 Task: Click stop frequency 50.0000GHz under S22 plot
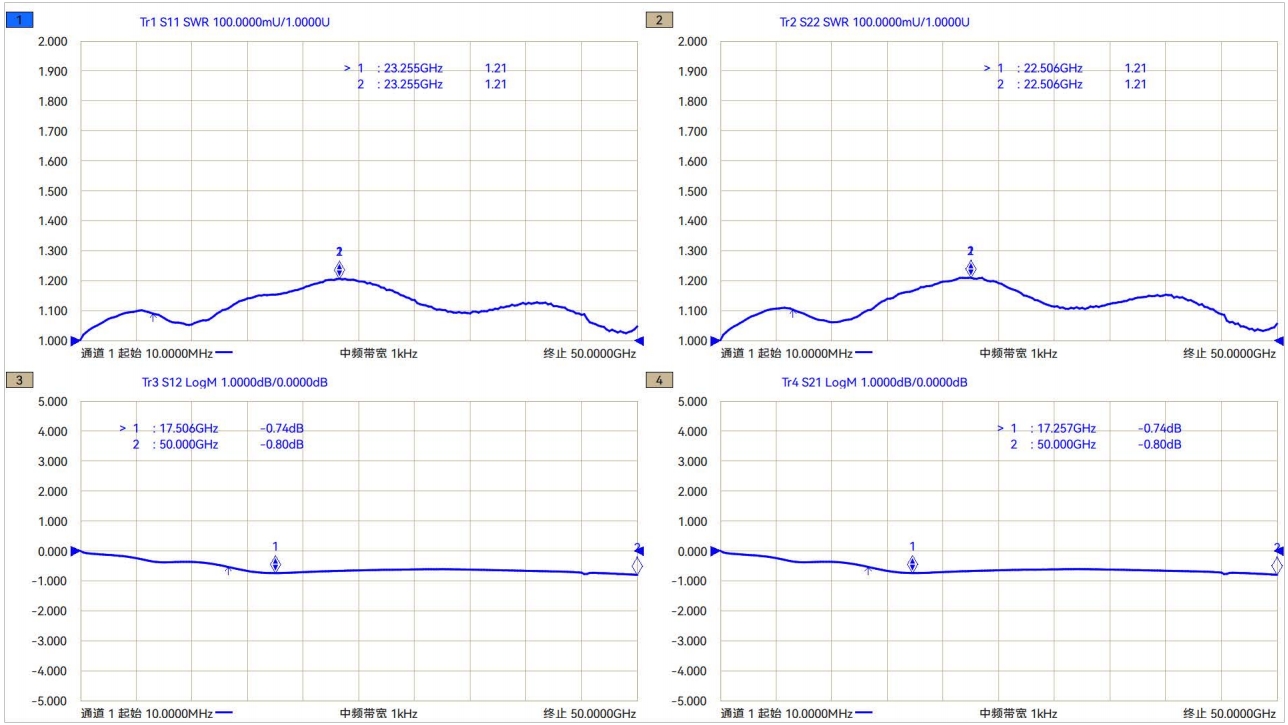click(1229, 353)
